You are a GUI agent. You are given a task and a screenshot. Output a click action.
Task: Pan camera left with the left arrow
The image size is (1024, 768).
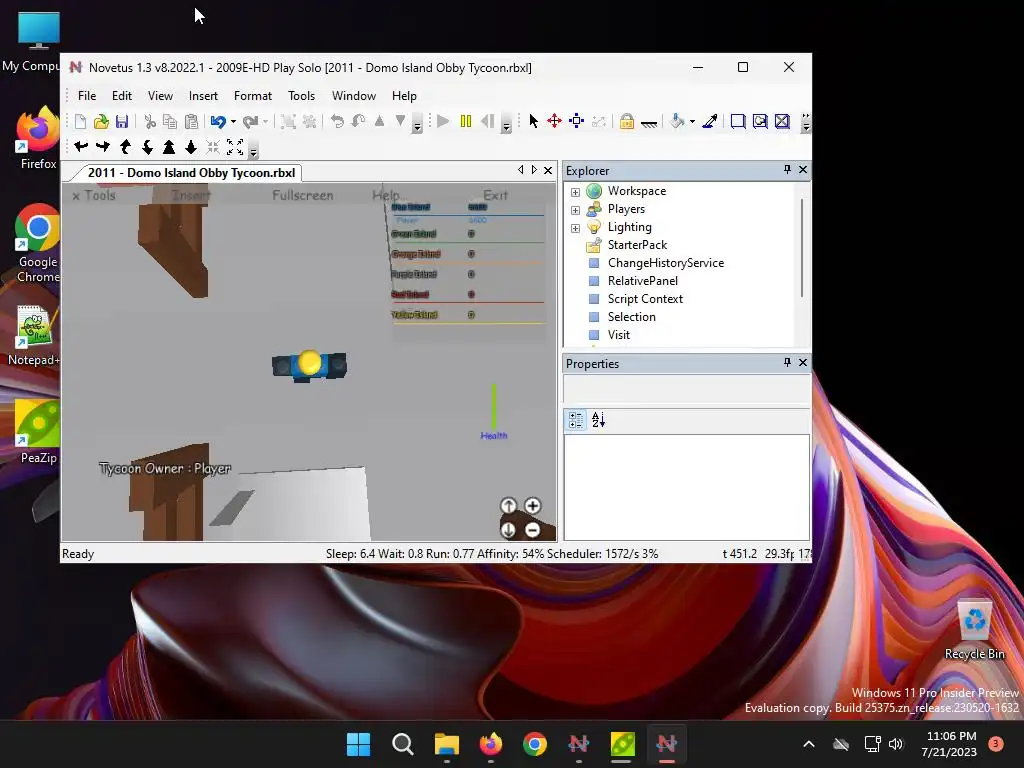tap(81, 147)
